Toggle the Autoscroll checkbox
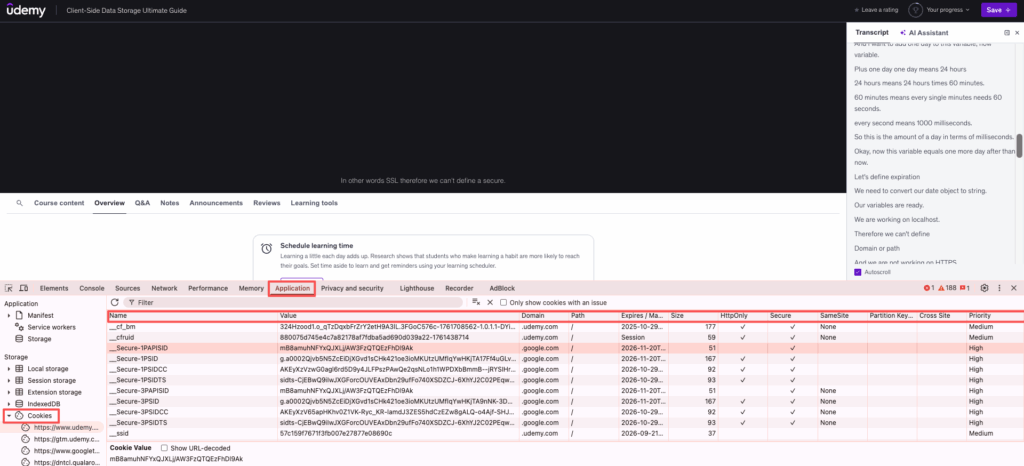The image size is (1024, 466). click(858, 272)
